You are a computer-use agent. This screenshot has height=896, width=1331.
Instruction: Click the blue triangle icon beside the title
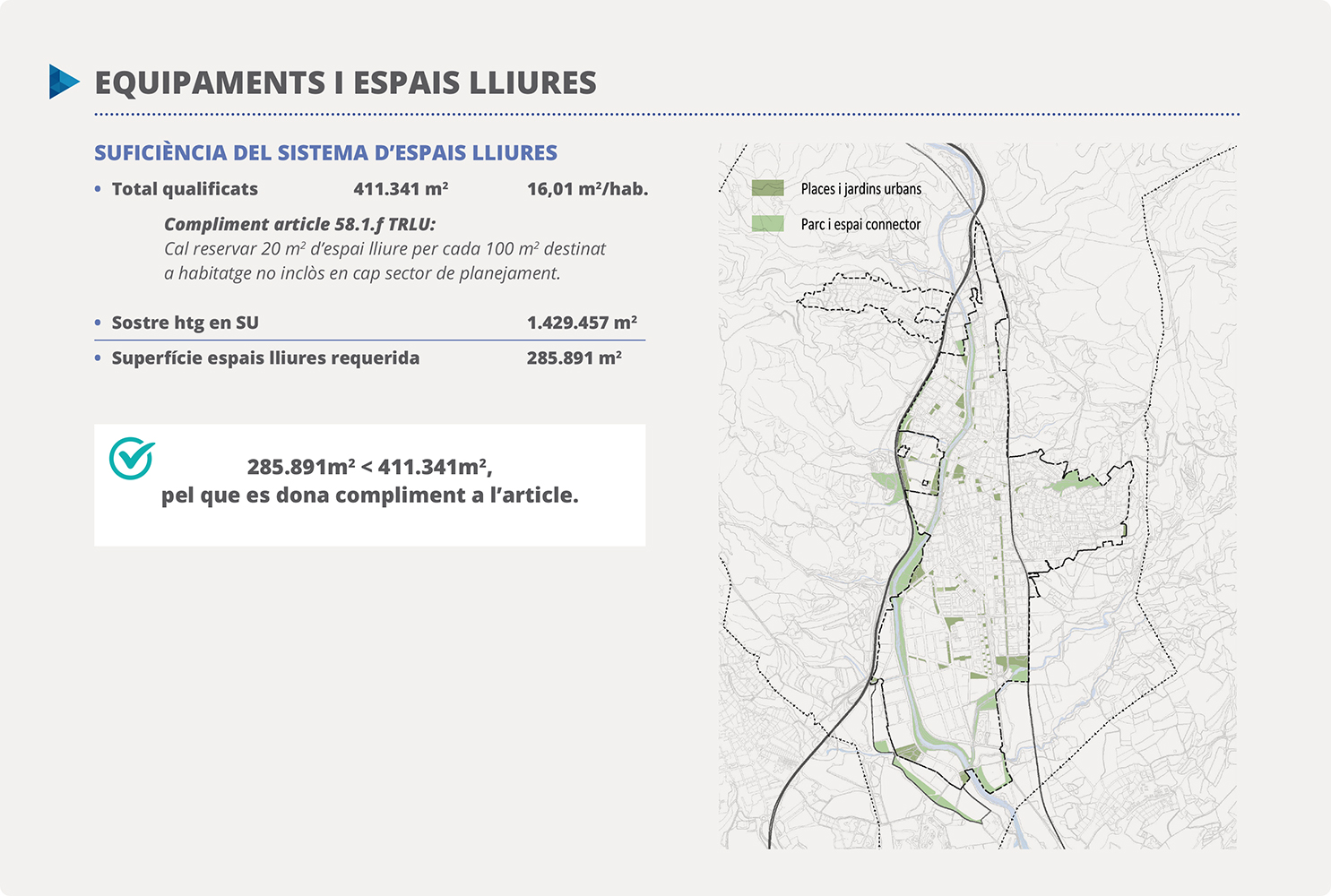pyautogui.click(x=63, y=82)
